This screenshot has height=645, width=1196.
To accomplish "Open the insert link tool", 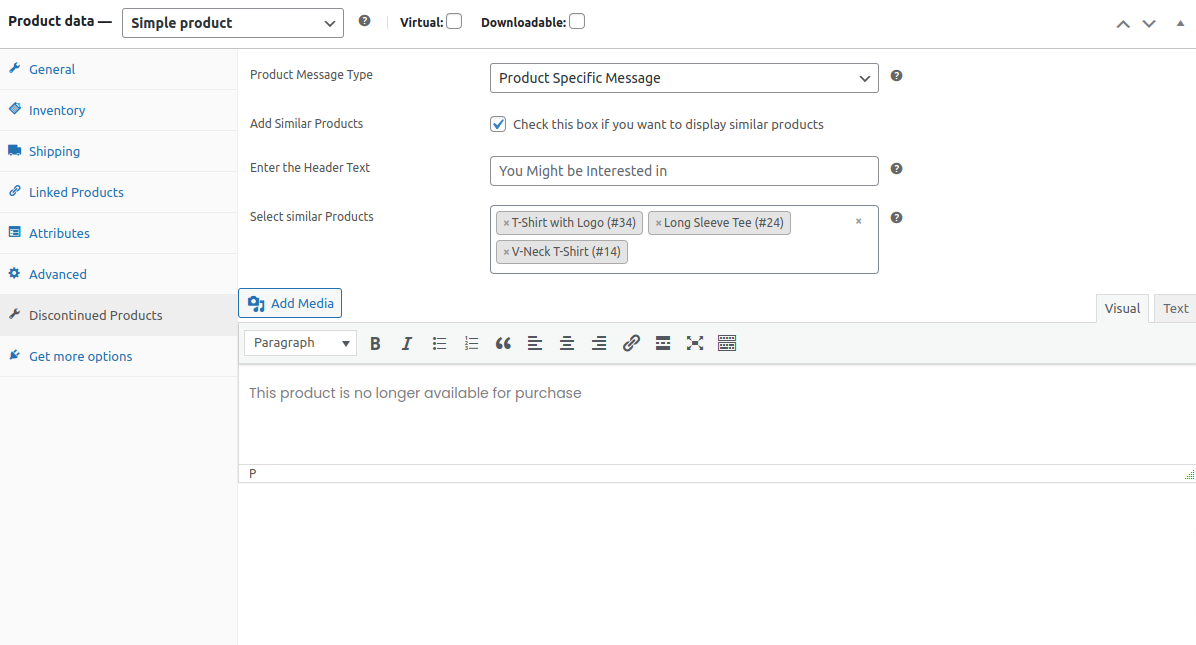I will (631, 343).
